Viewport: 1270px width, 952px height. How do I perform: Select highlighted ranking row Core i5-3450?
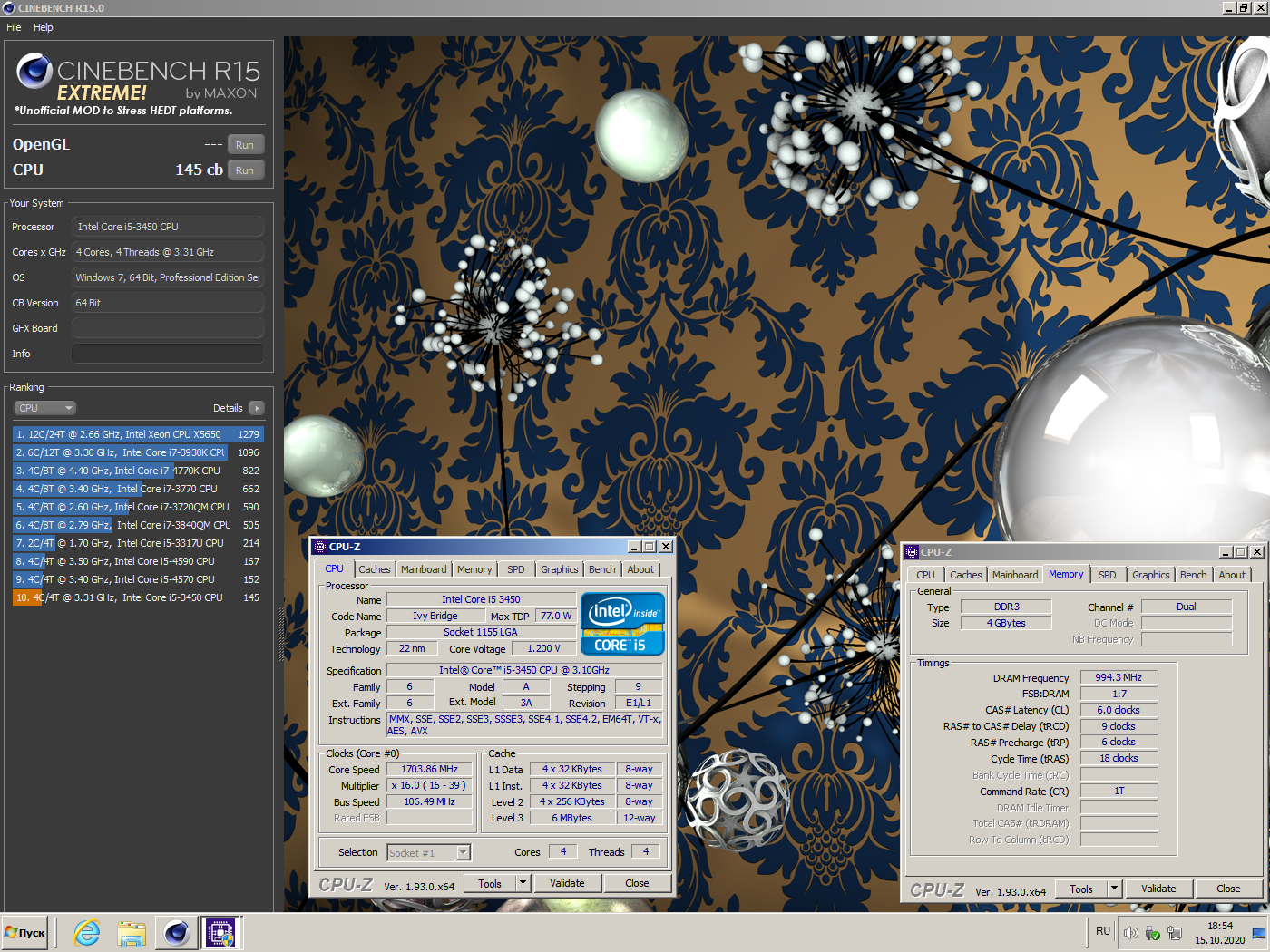coord(138,597)
